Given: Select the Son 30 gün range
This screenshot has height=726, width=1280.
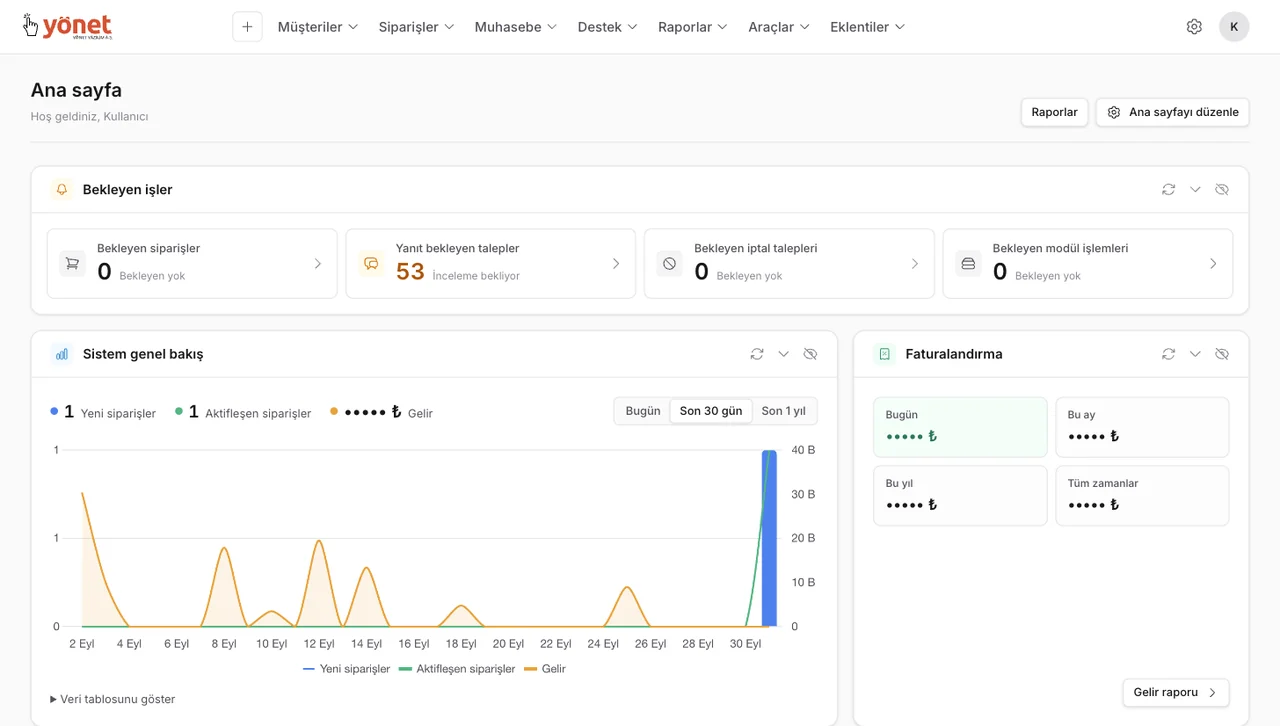Looking at the screenshot, I should point(711,411).
